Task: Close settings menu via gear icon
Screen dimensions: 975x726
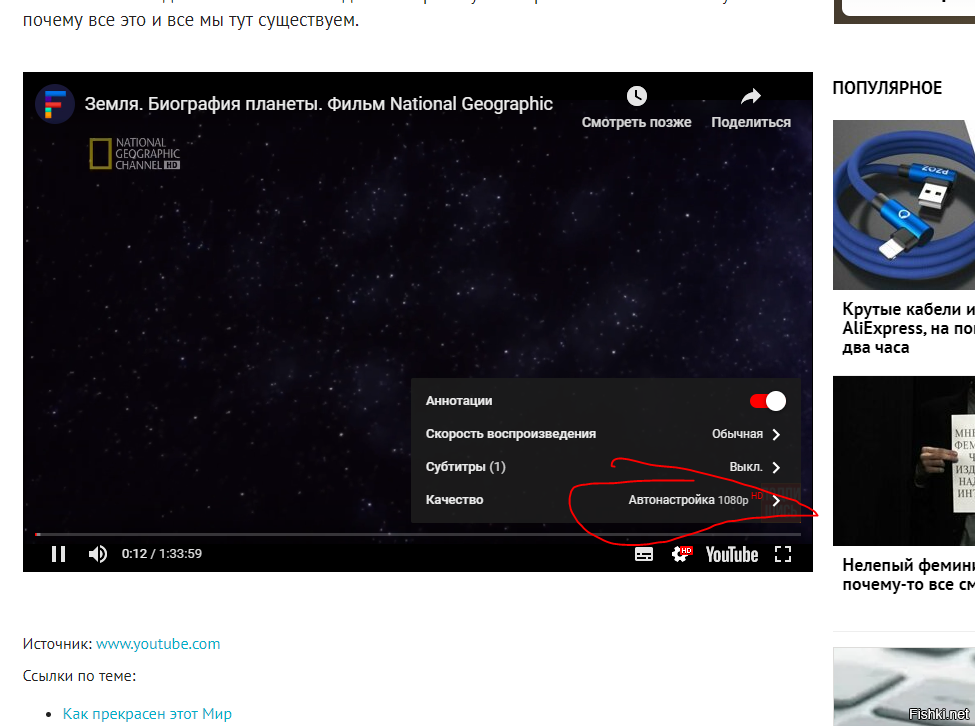Action: 682,554
